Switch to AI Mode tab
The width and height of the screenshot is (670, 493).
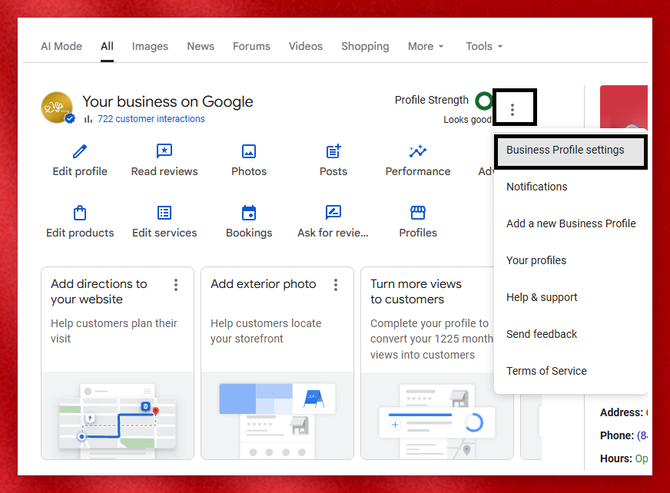[61, 46]
